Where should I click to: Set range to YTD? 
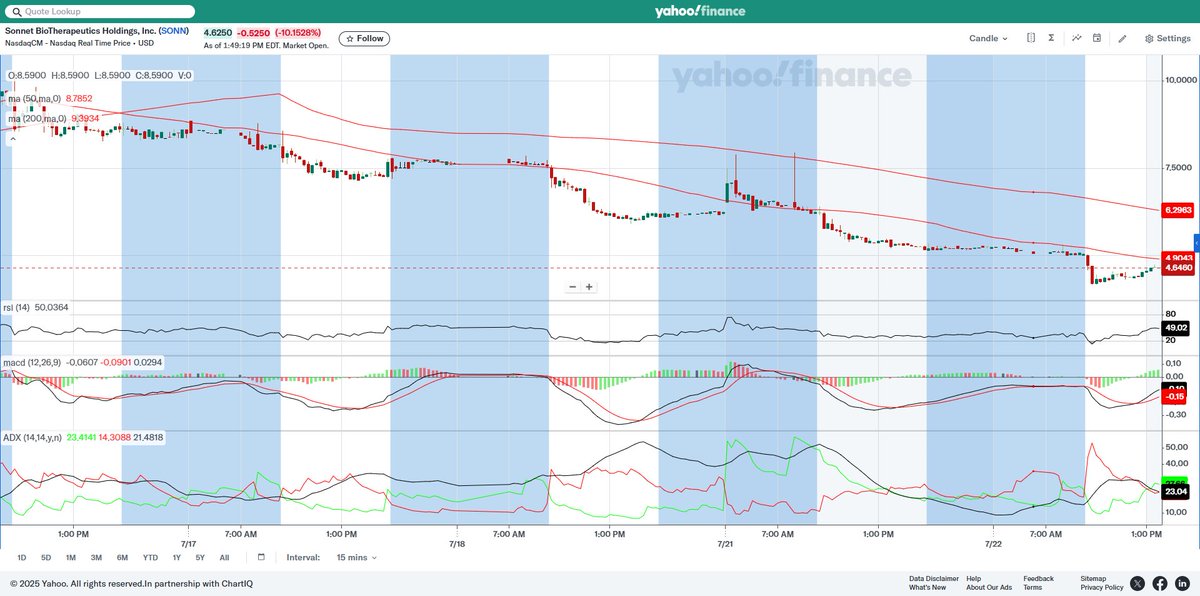coord(150,557)
